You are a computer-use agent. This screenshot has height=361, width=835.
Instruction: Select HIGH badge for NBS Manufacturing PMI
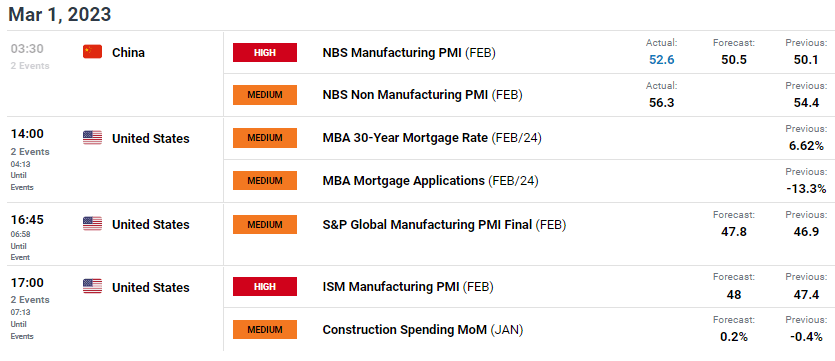tap(265, 52)
